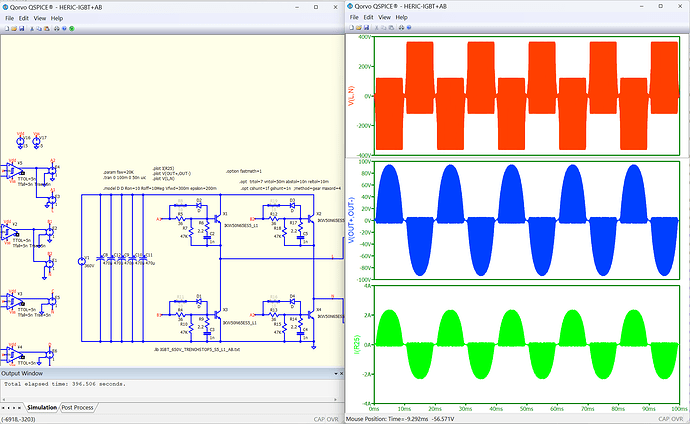Click 'Total elapsed time' output line

tap(65, 384)
